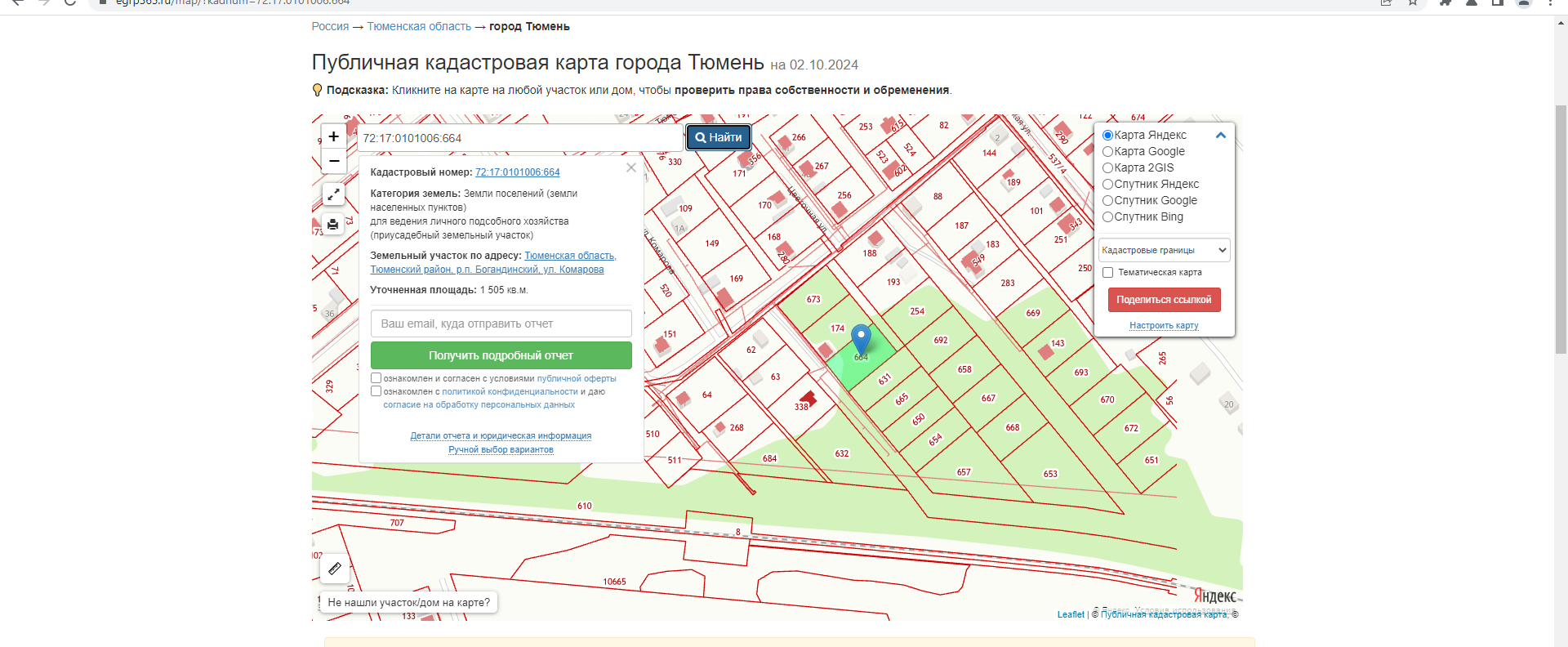
Task: Click the print map icon
Action: point(333,224)
